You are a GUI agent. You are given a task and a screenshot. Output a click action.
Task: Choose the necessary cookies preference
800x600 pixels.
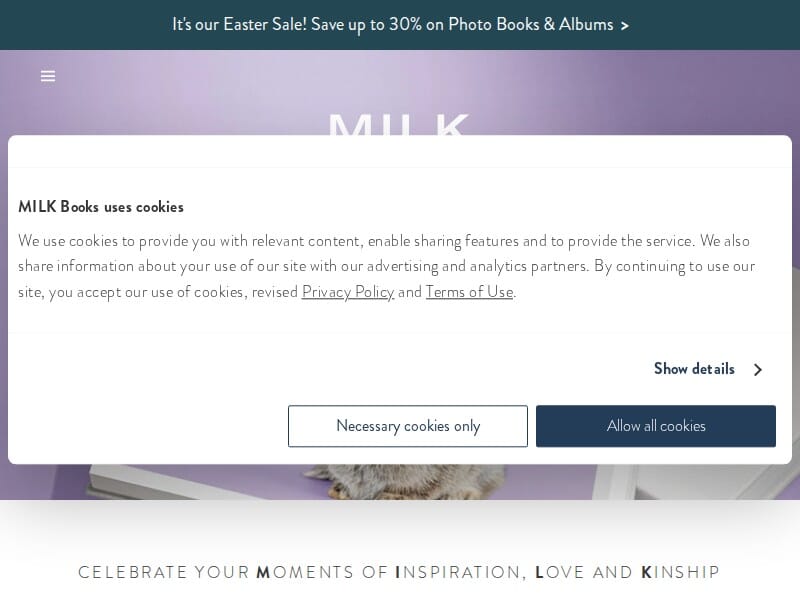pos(408,426)
